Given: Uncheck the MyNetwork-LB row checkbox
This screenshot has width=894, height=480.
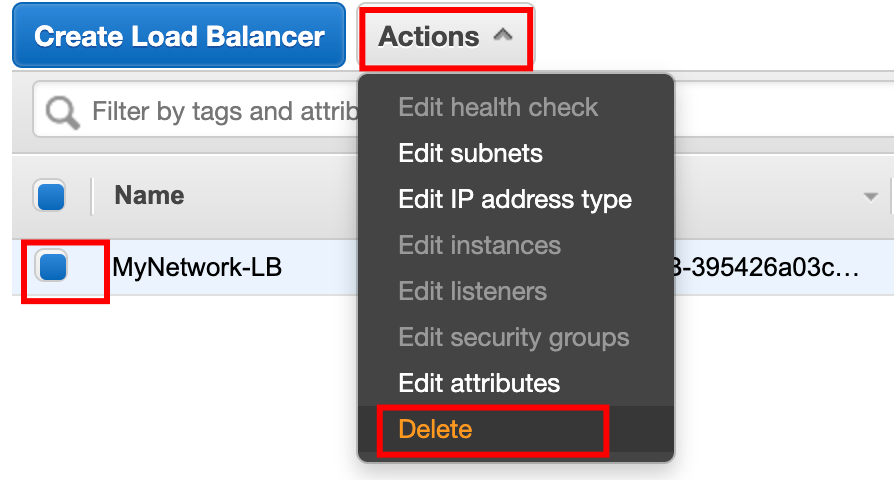Looking at the screenshot, I should click(x=52, y=266).
